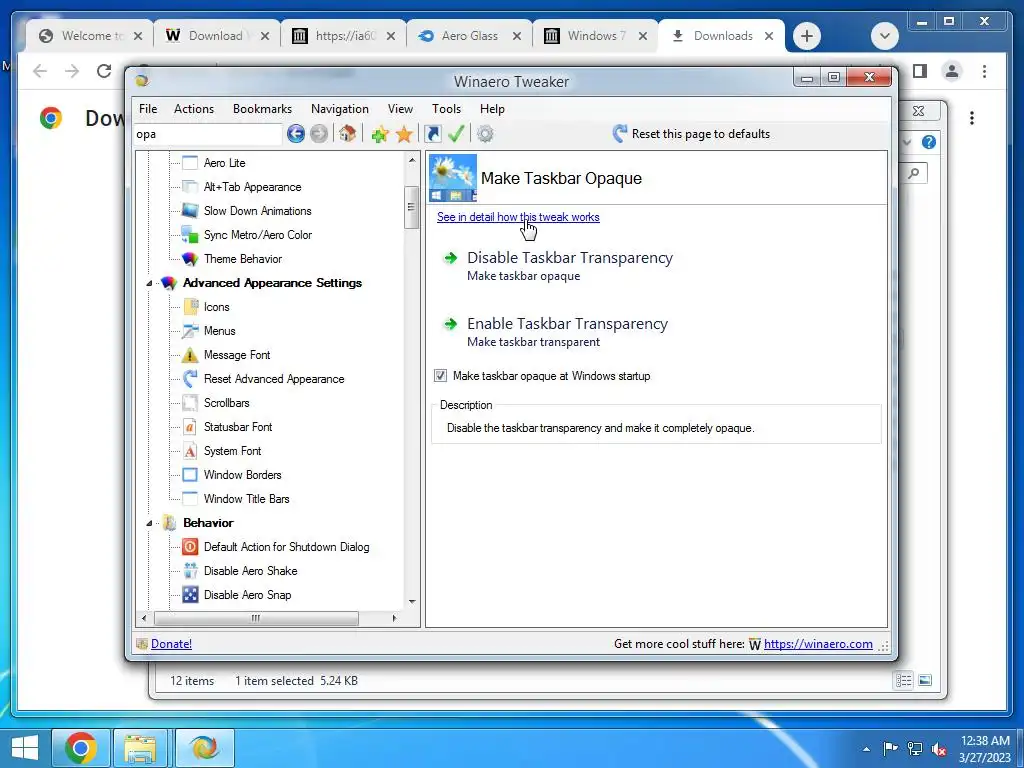1024x768 pixels.
Task: Open the View menu
Action: pyautogui.click(x=400, y=109)
